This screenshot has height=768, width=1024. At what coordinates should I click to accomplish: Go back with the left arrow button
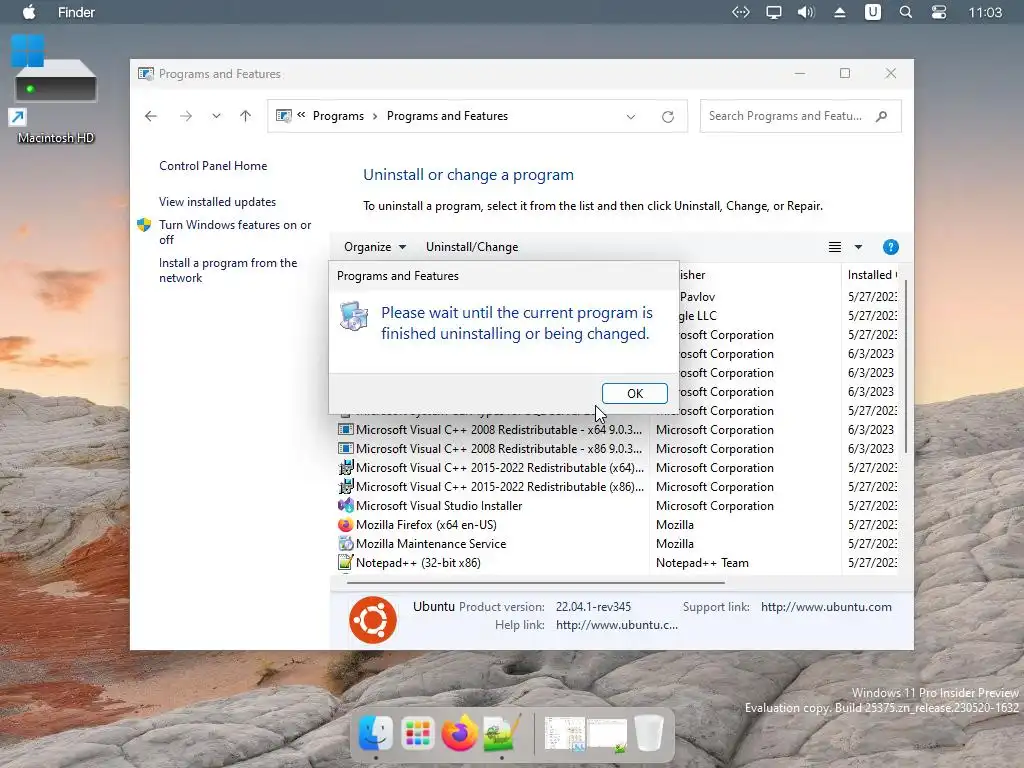(x=151, y=116)
